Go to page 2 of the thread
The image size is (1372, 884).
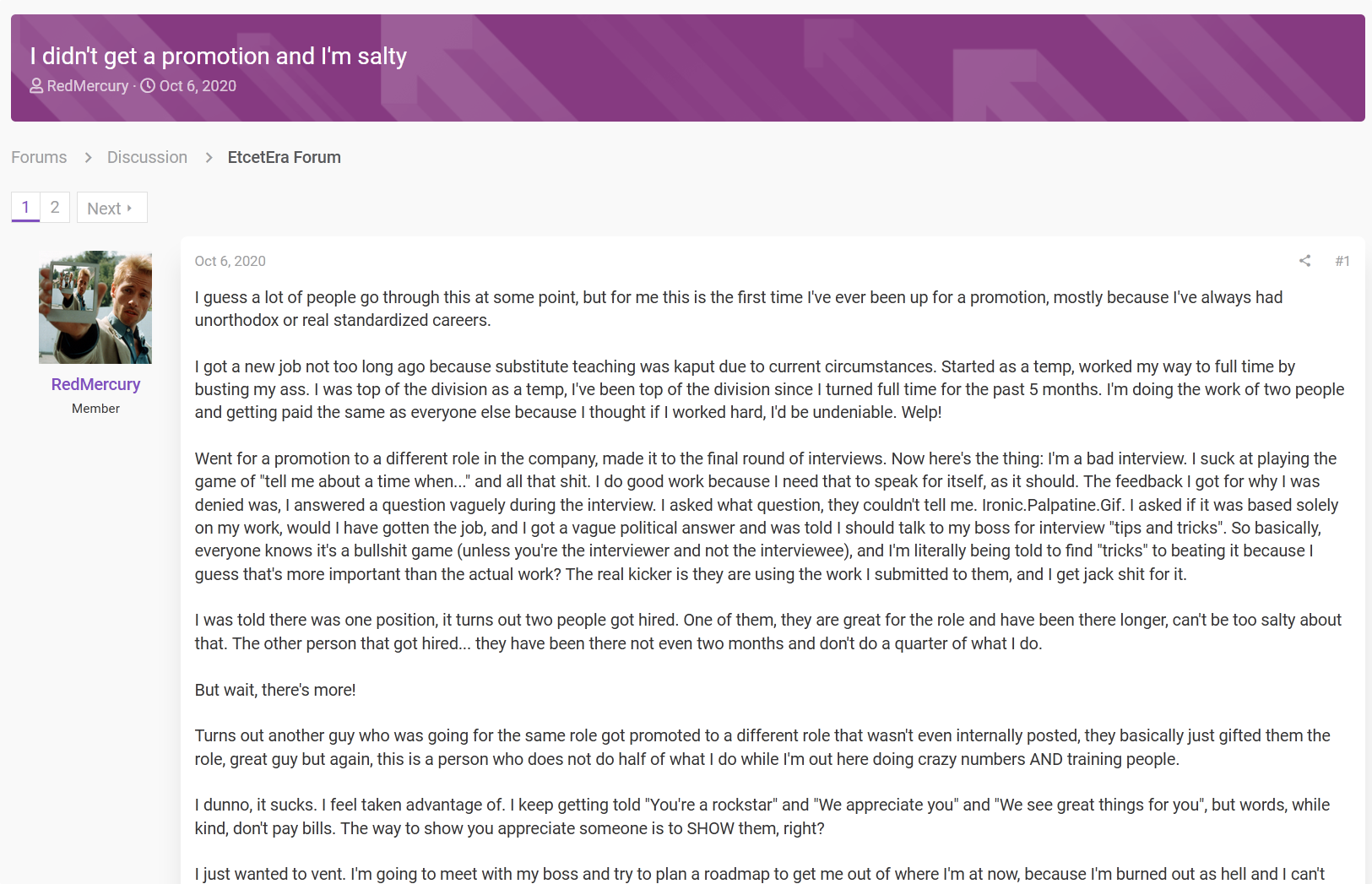pos(55,207)
